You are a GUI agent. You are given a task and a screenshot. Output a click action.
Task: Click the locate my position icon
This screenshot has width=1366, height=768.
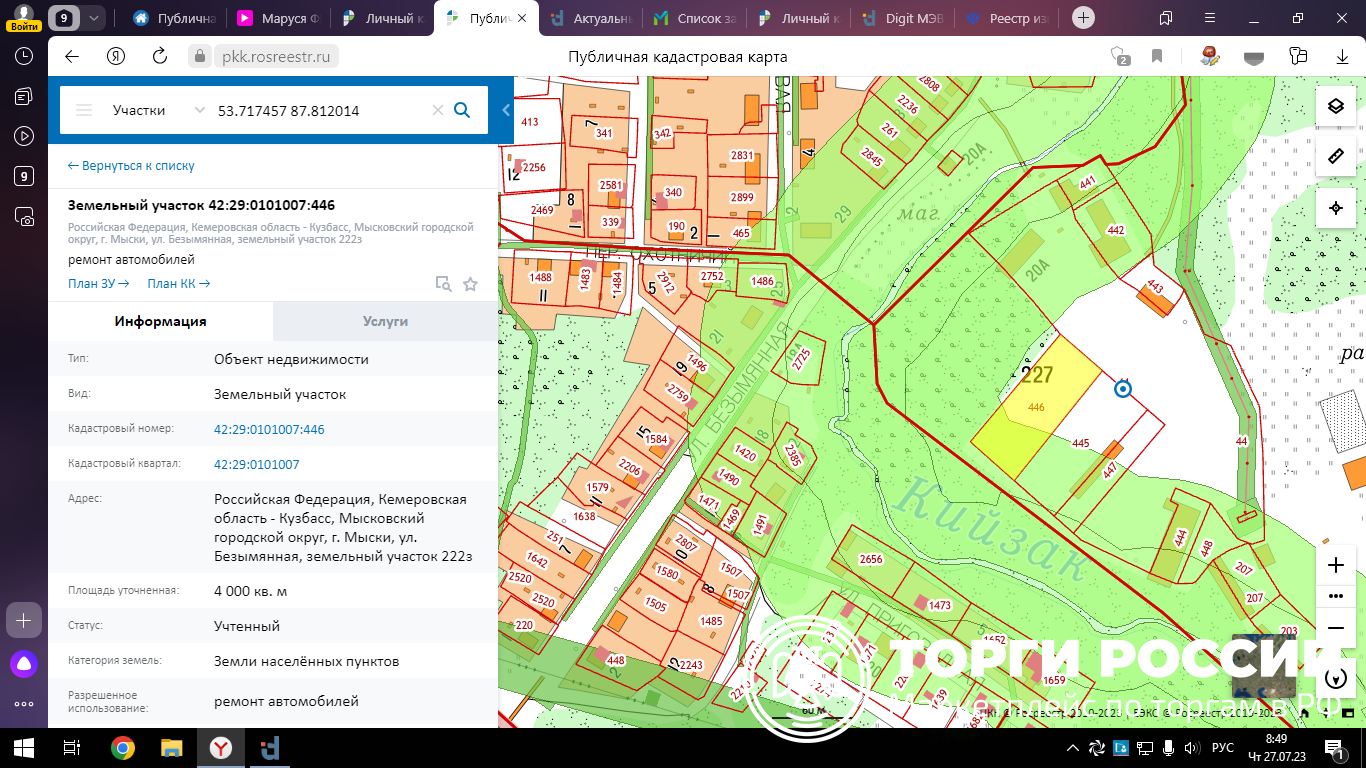click(x=1335, y=208)
